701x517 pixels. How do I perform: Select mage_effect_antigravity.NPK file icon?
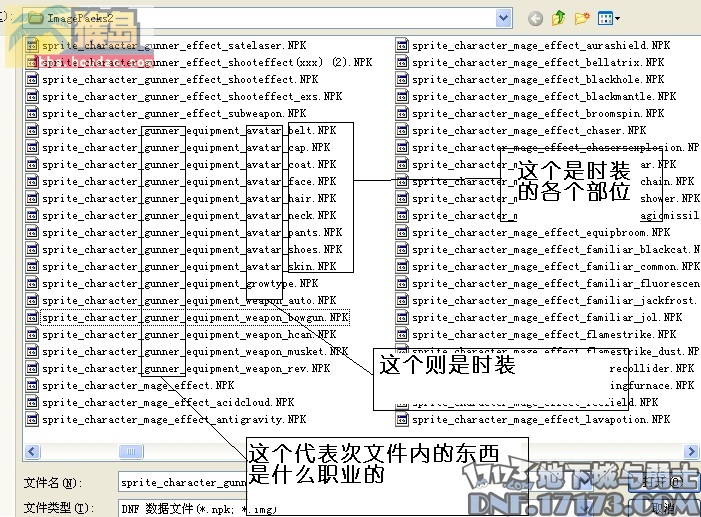click(32, 419)
